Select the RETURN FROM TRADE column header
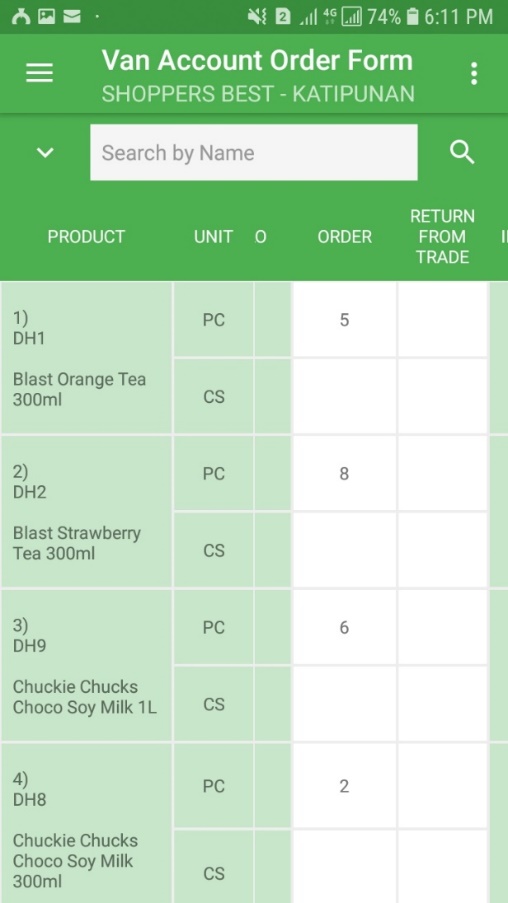The image size is (508, 903). tap(442, 237)
